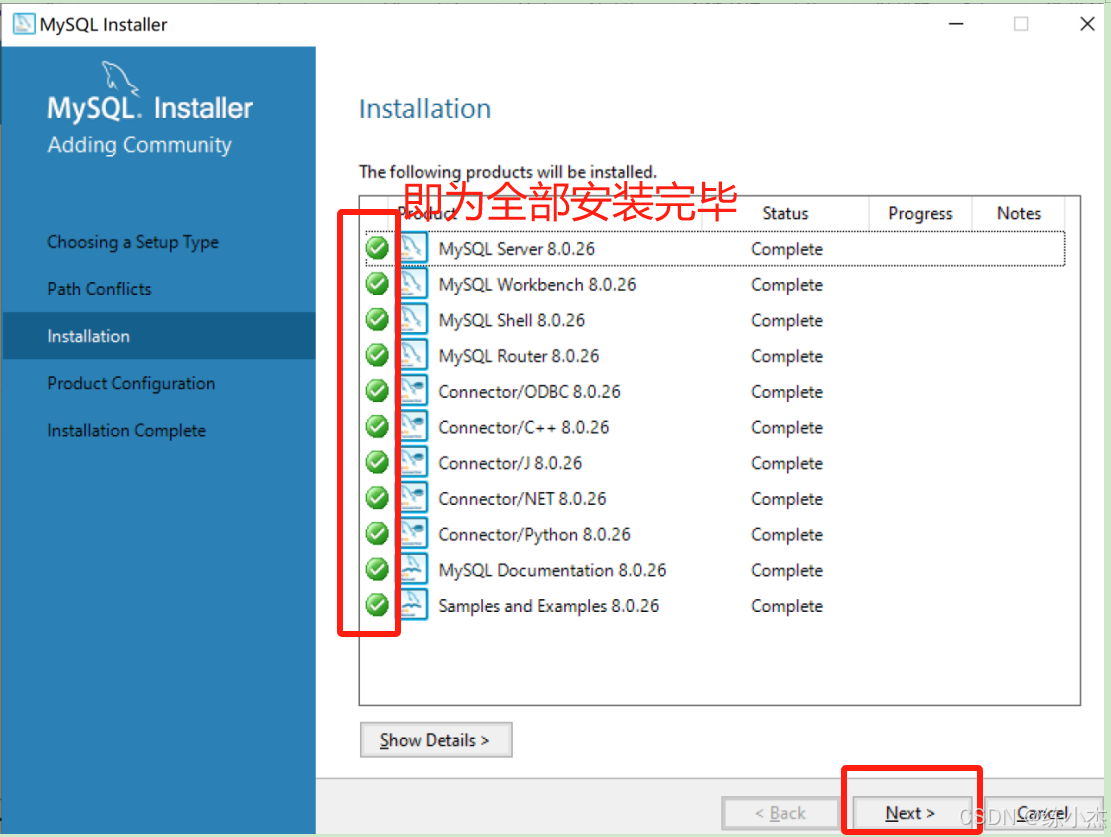This screenshot has width=1111, height=837.
Task: Click green checkmark beside MySQL Server
Action: coord(377,248)
